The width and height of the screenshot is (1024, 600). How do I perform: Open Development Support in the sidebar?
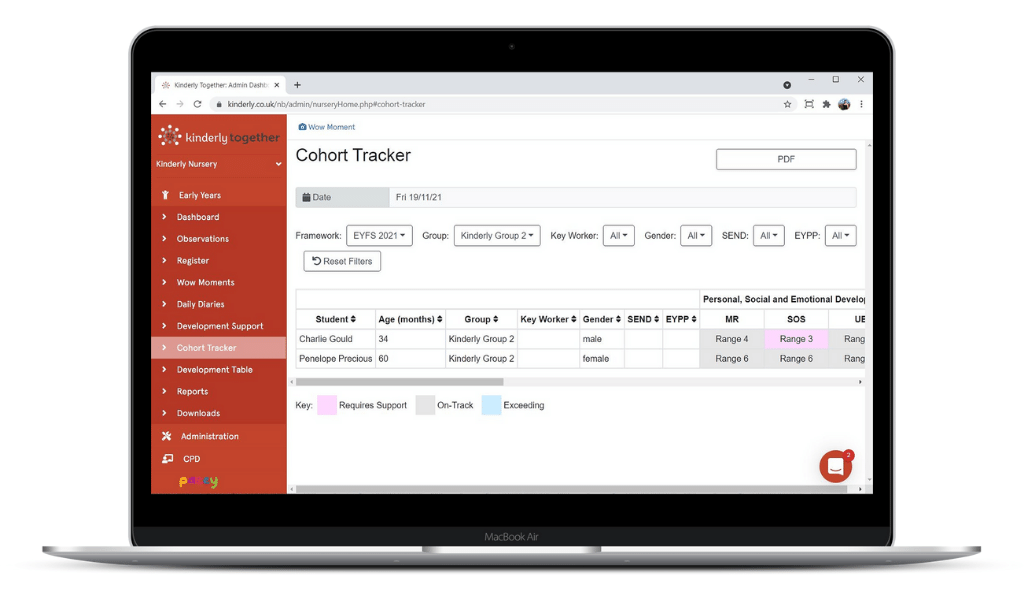coord(219,326)
